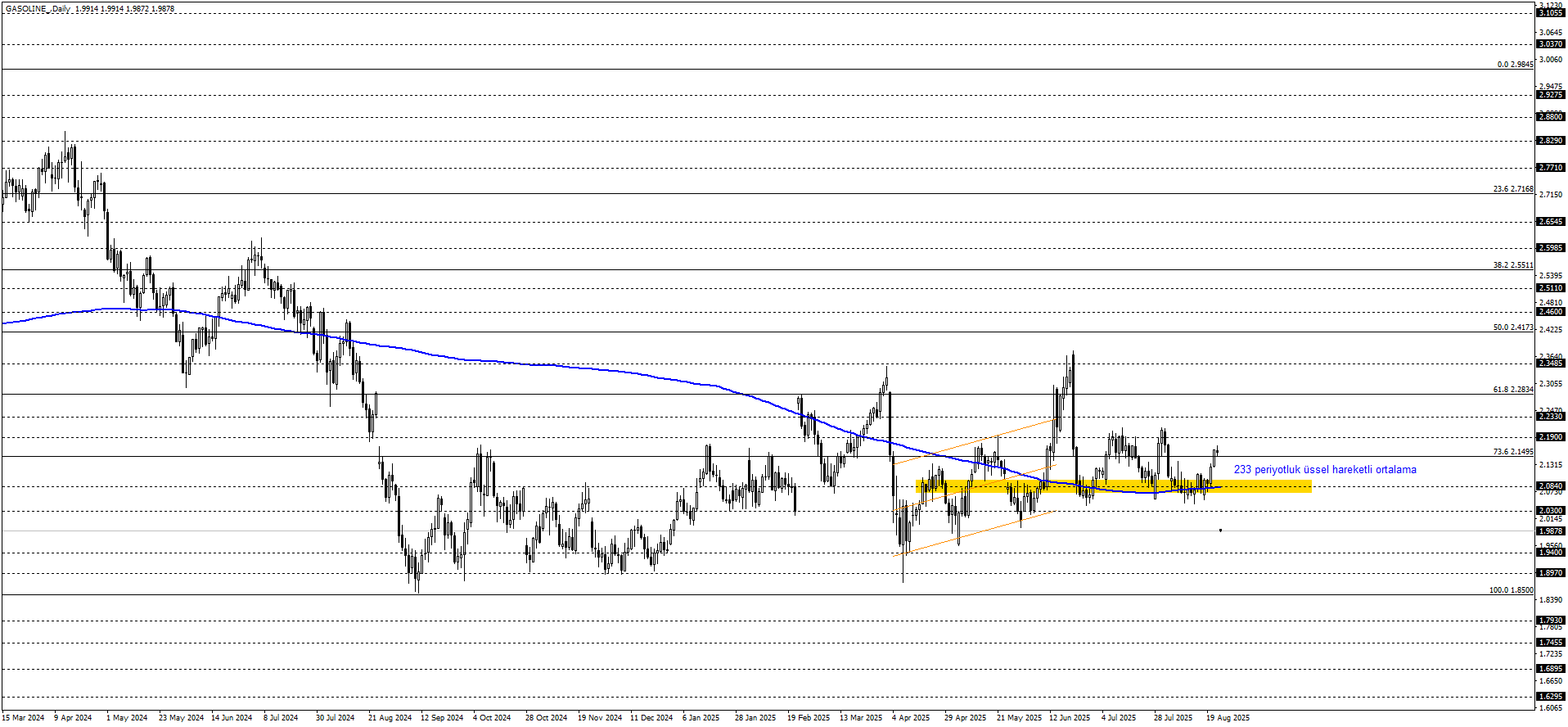Select the 1.6895 price level tag
Viewport: 1568px width, 727px height.
pyautogui.click(x=1551, y=669)
